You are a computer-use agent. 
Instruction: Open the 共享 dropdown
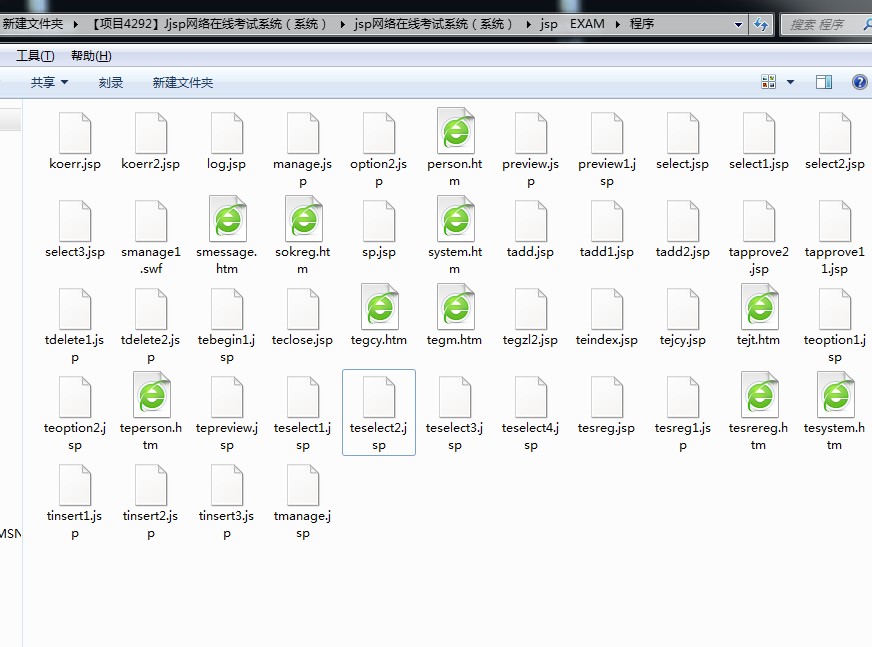[x=49, y=82]
